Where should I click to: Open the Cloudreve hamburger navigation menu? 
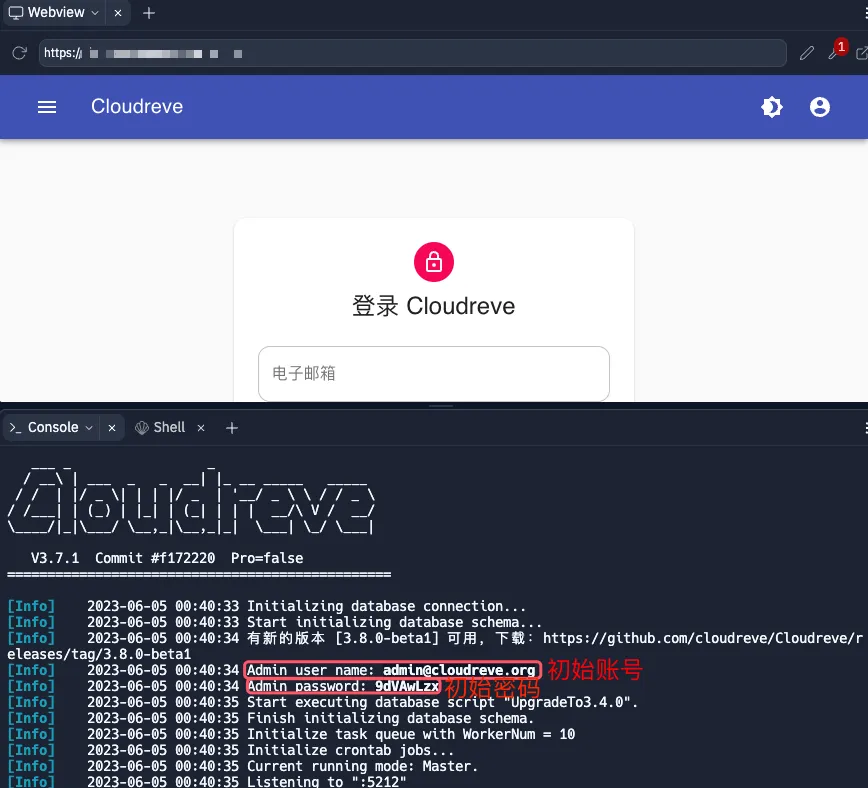coord(47,107)
